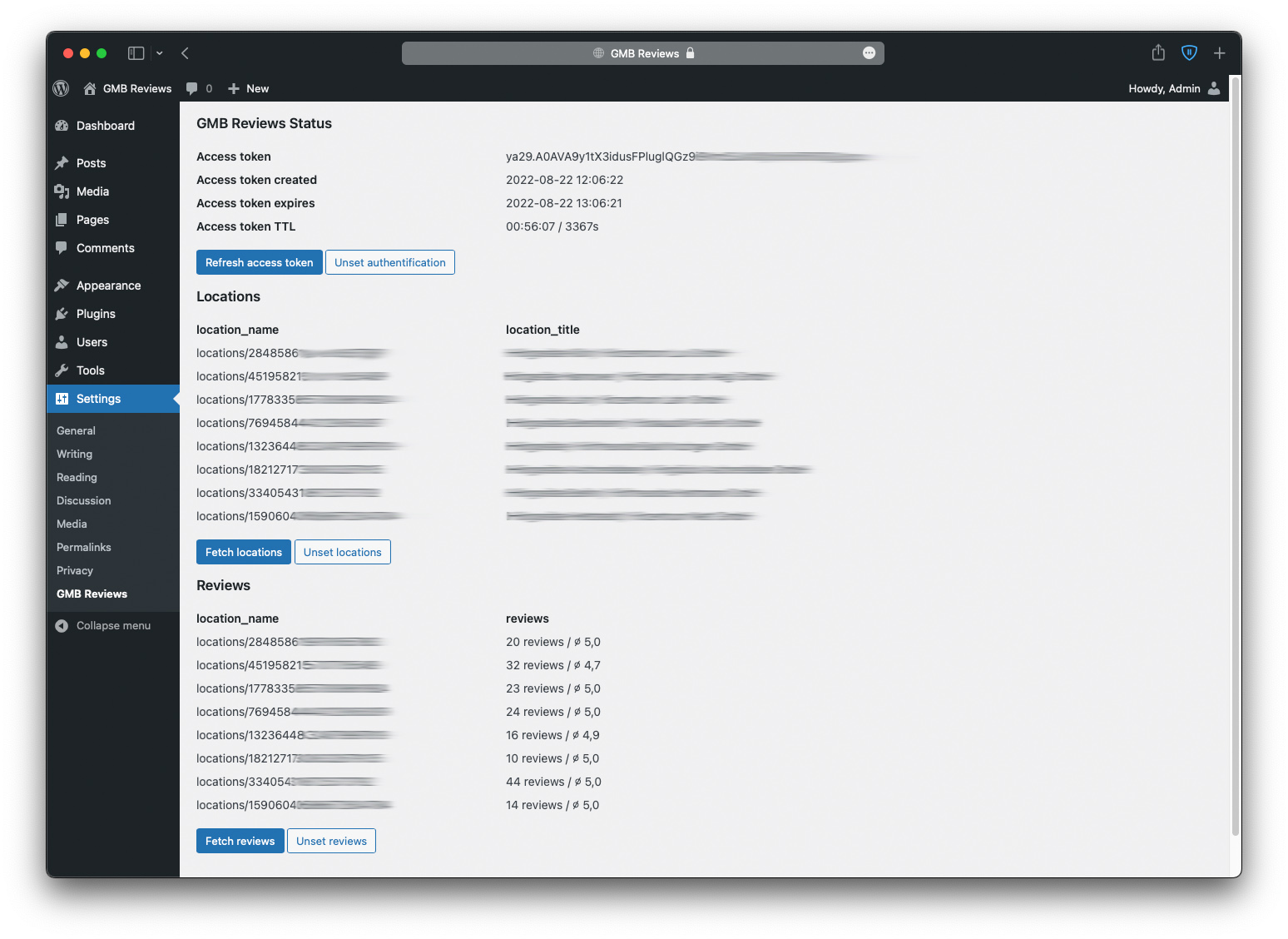Screen dimensions: 1288x939
Task: Click the Bitwarden shield extension icon
Action: coord(1189,52)
